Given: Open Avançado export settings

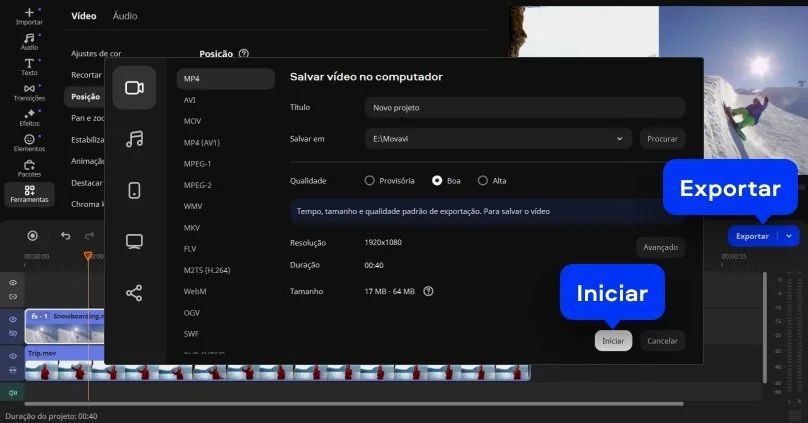Looking at the screenshot, I should [x=660, y=247].
